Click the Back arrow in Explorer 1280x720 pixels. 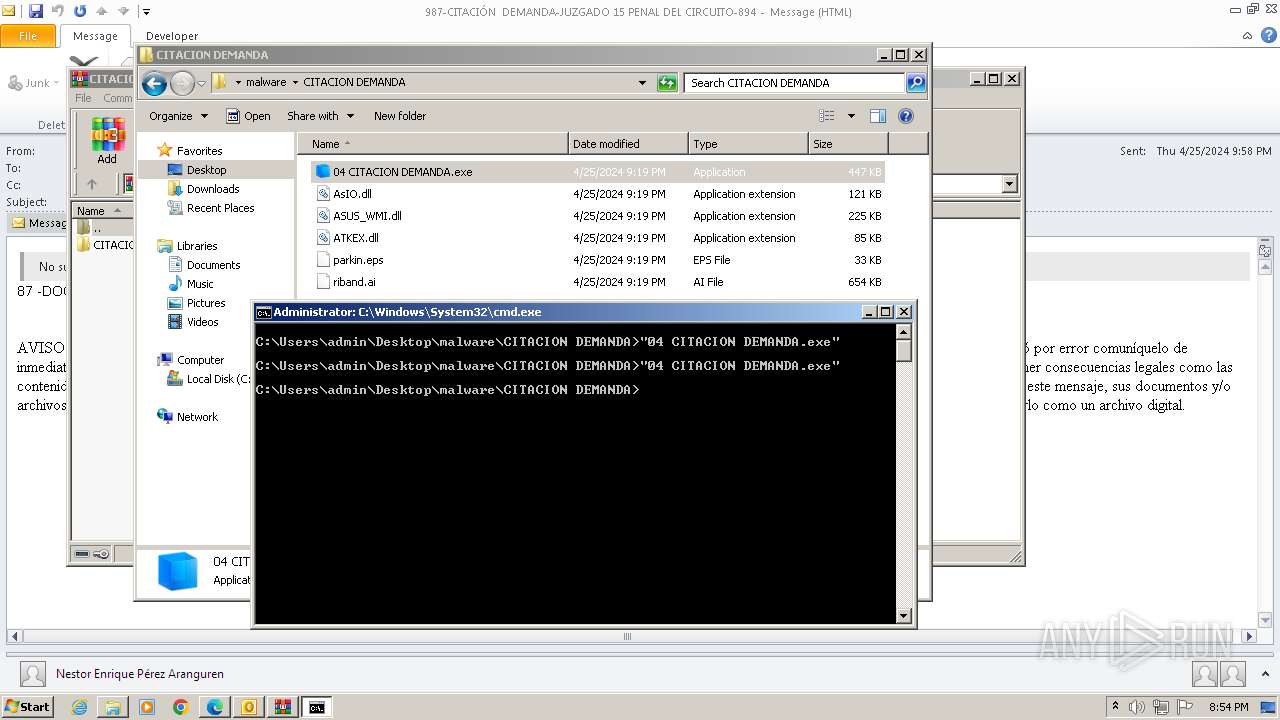[154, 83]
